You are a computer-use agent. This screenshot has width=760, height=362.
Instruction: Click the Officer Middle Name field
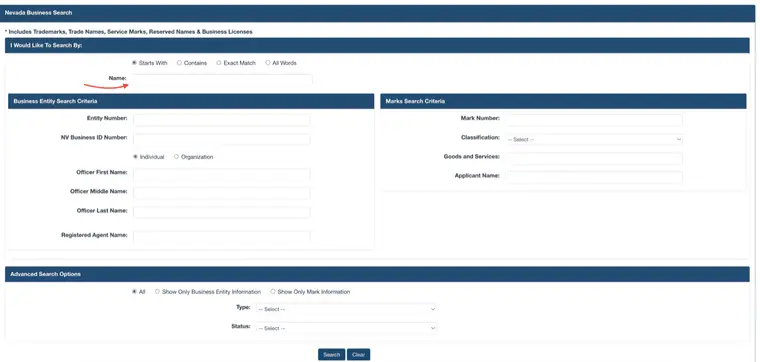point(222,193)
